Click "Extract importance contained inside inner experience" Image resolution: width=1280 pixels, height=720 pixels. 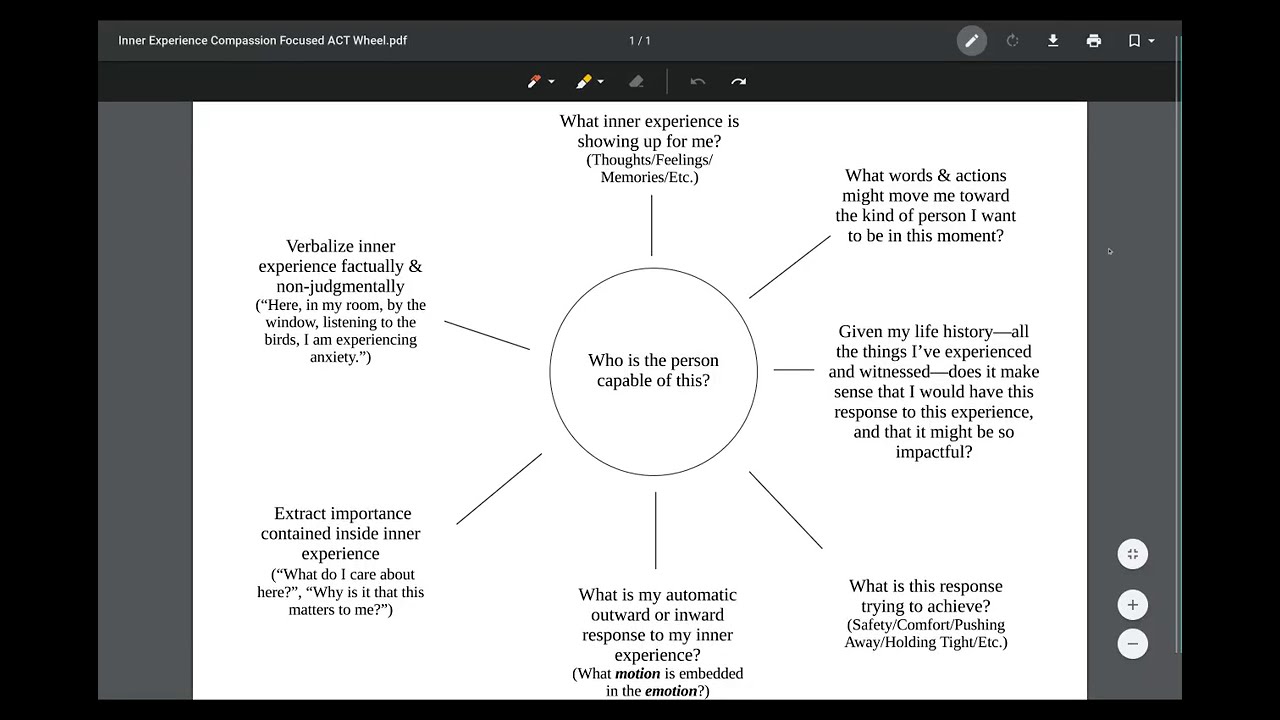pyautogui.click(x=341, y=533)
